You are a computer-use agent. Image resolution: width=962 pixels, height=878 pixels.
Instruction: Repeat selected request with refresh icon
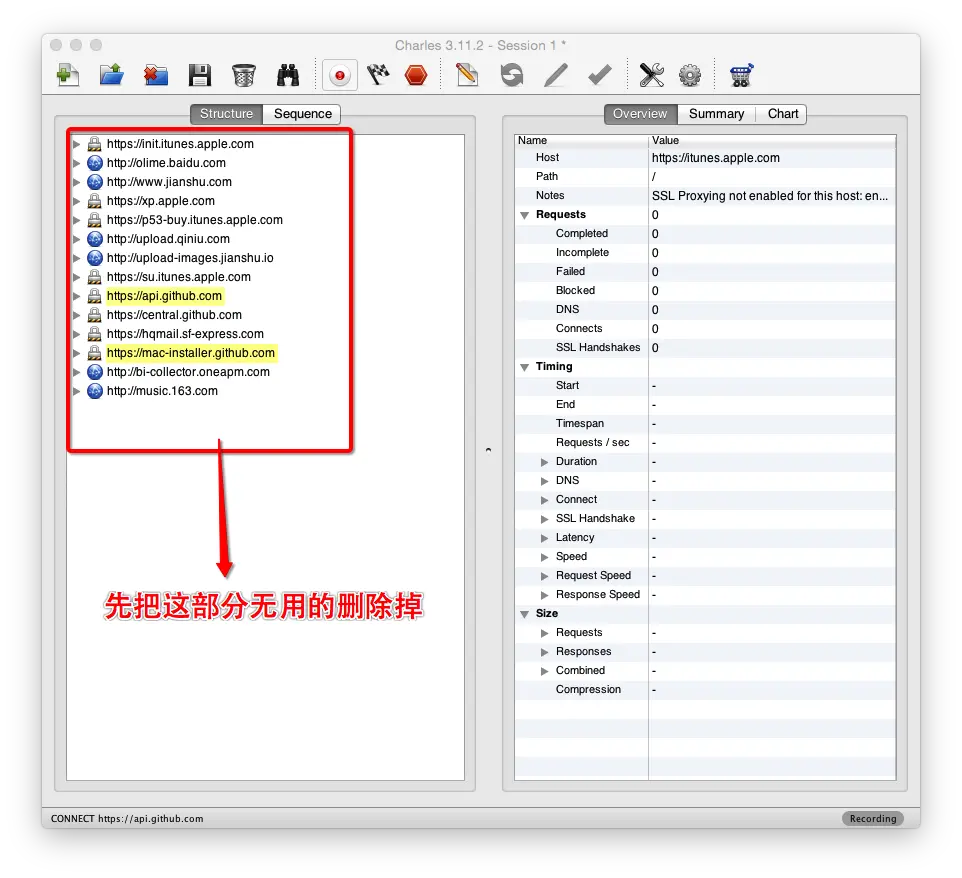pyautogui.click(x=512, y=75)
